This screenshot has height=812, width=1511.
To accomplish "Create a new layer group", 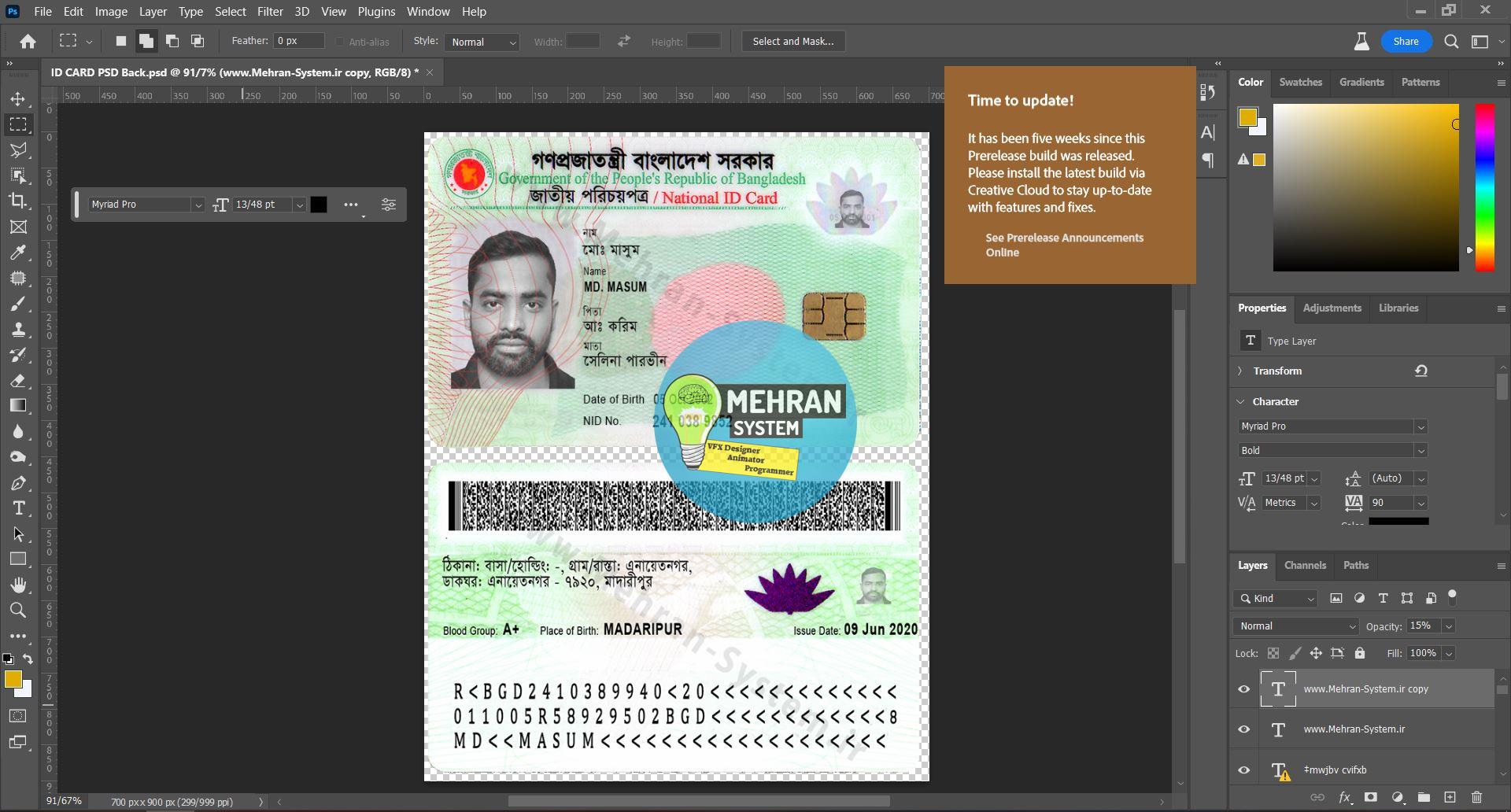I will point(1424,797).
